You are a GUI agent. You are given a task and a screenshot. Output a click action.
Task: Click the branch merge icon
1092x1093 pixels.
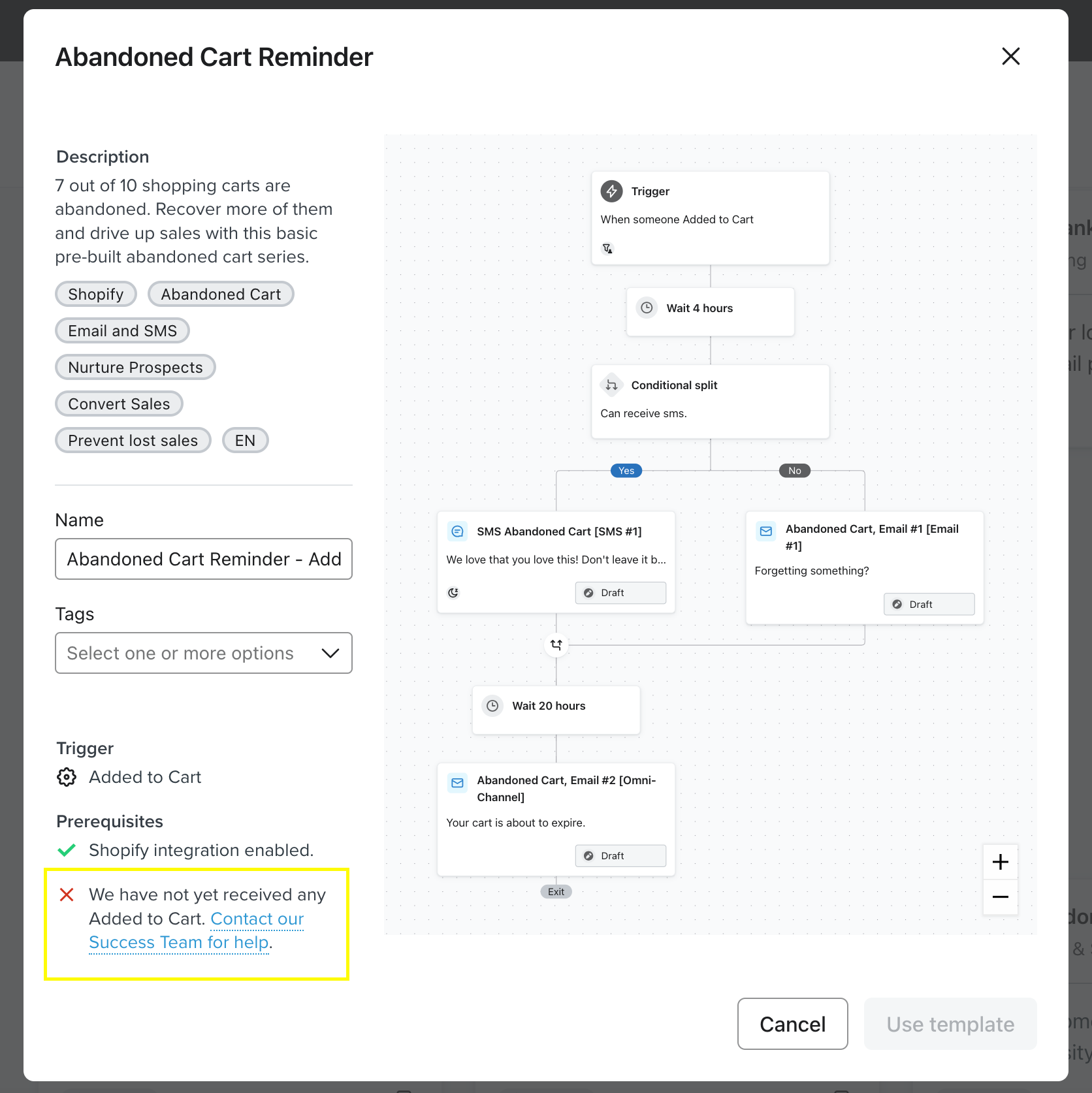tap(556, 644)
